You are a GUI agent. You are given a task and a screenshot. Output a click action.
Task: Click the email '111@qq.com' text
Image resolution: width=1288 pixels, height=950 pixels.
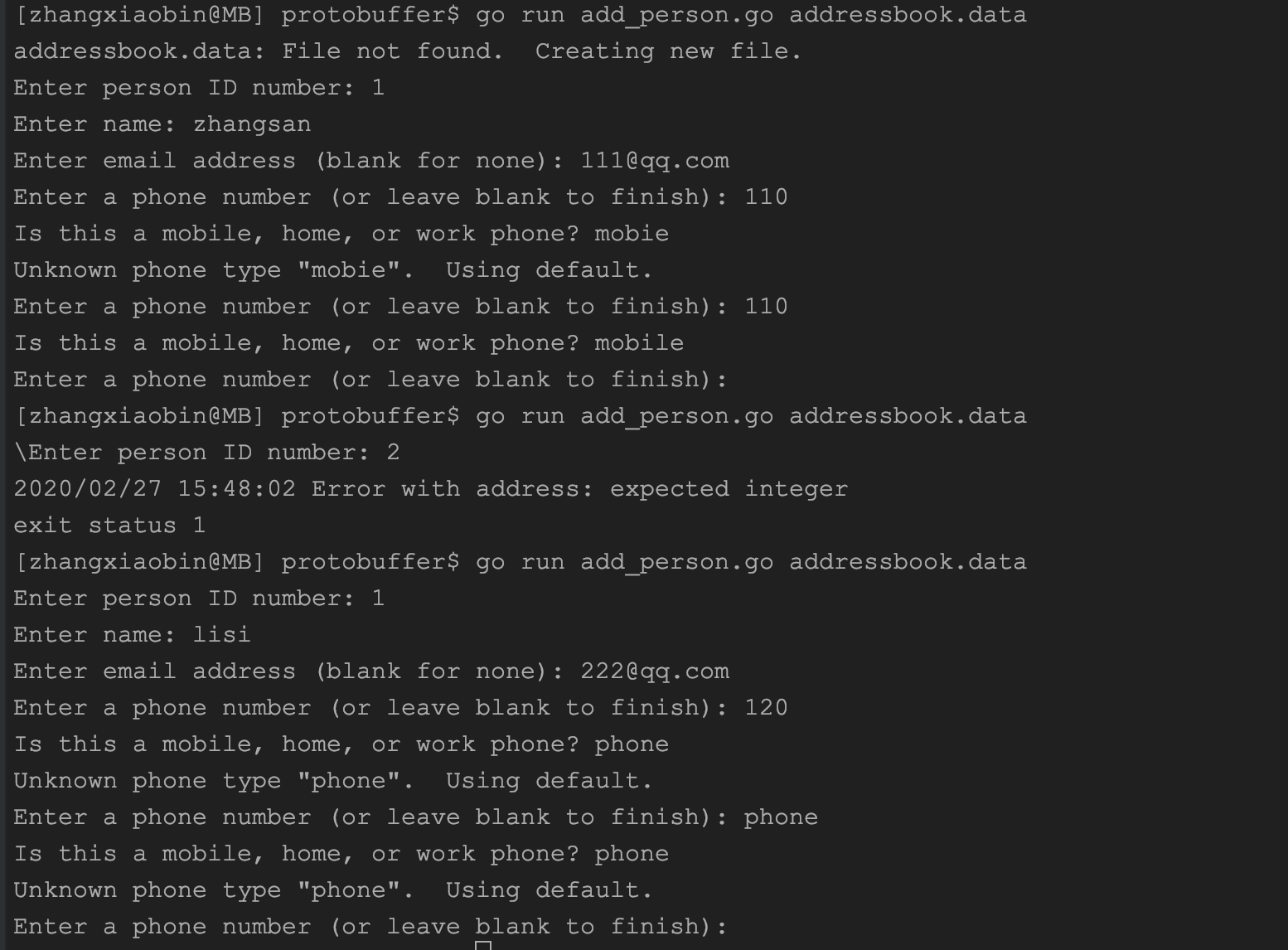[x=655, y=161]
